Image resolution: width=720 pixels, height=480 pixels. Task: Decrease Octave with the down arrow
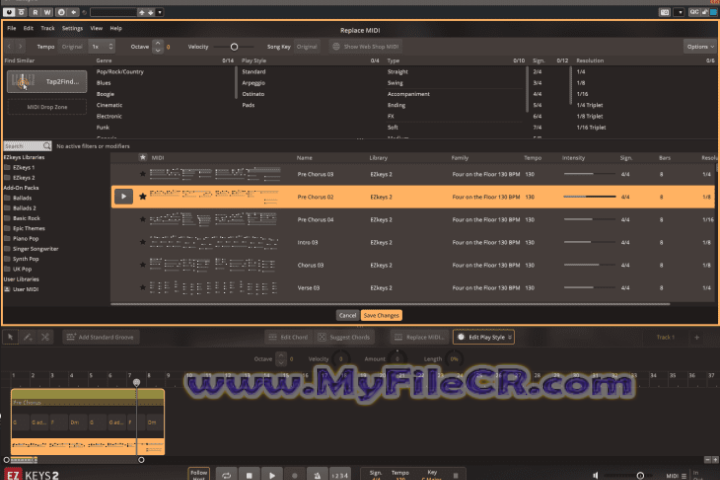[158, 50]
